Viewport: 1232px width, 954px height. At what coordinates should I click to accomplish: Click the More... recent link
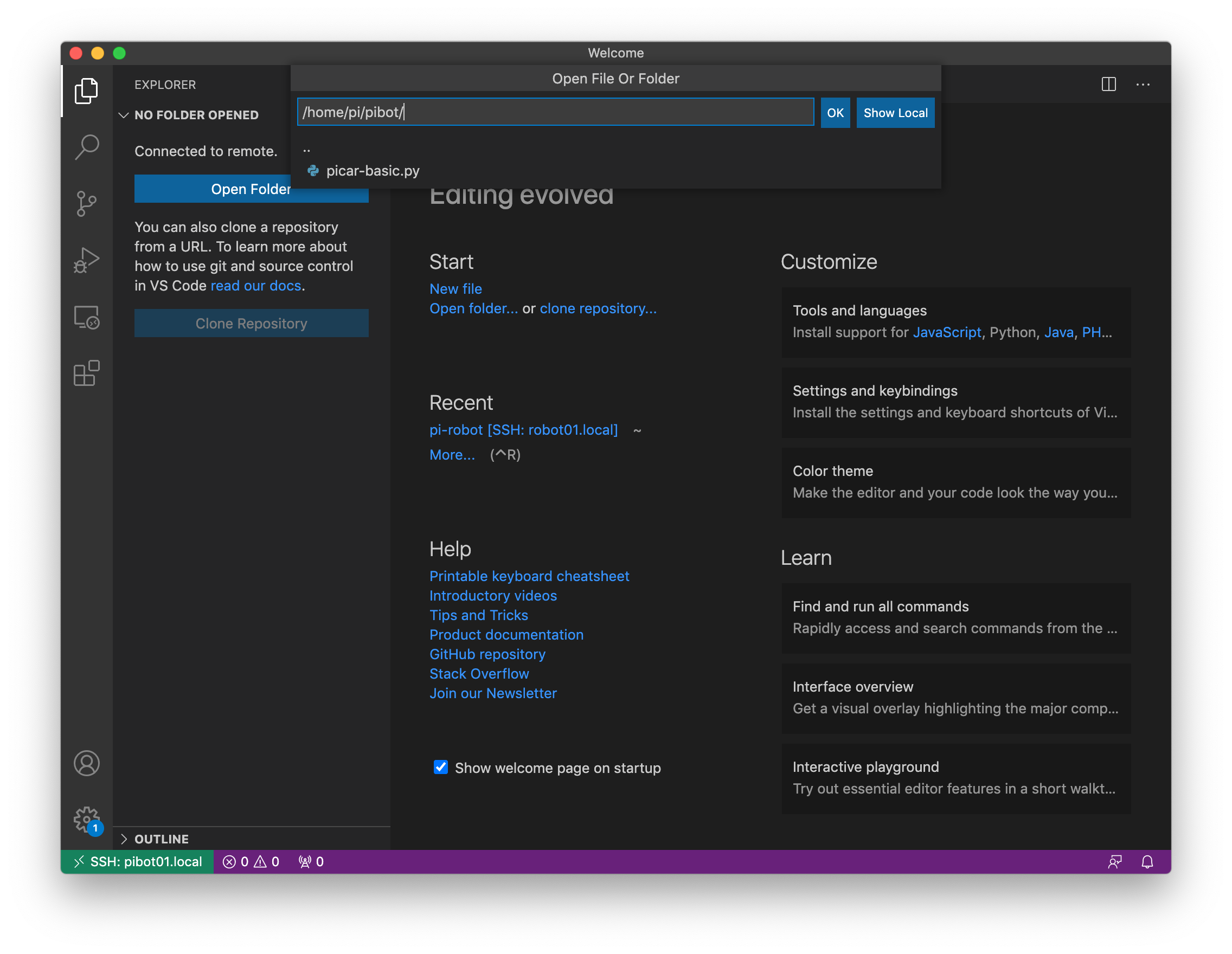452,454
